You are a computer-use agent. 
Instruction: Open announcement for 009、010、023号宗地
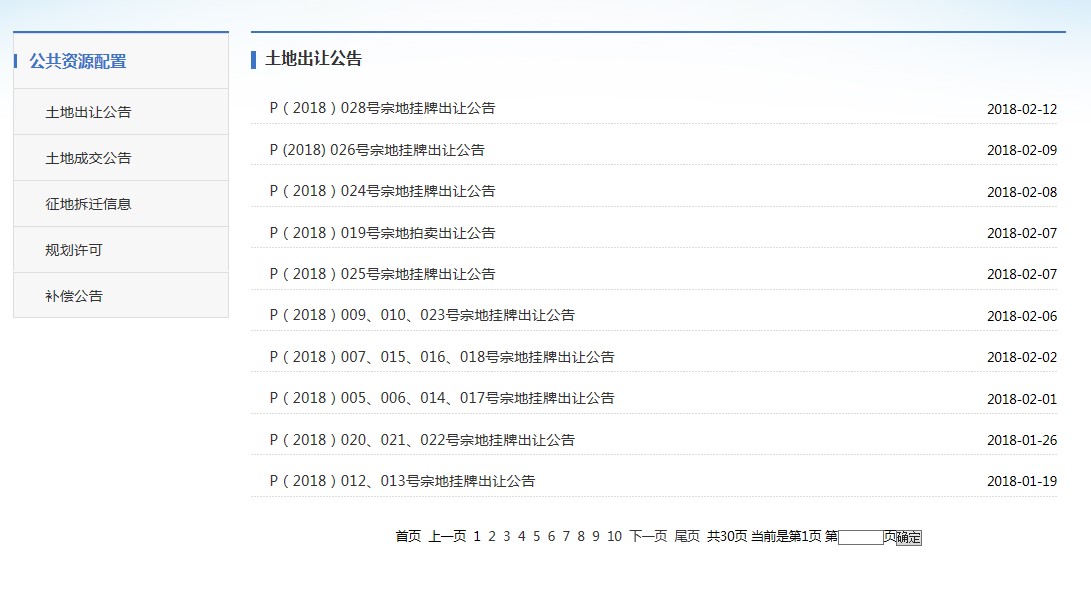pos(422,315)
